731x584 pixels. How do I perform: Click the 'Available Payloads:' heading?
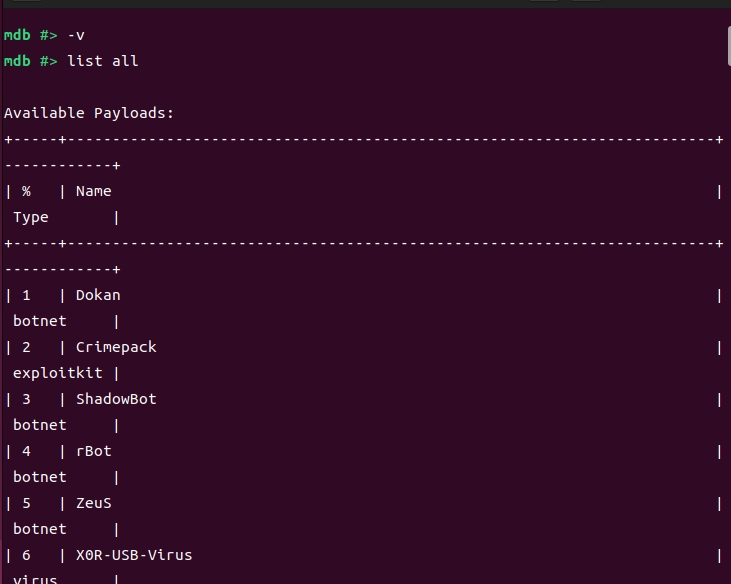[89, 113]
